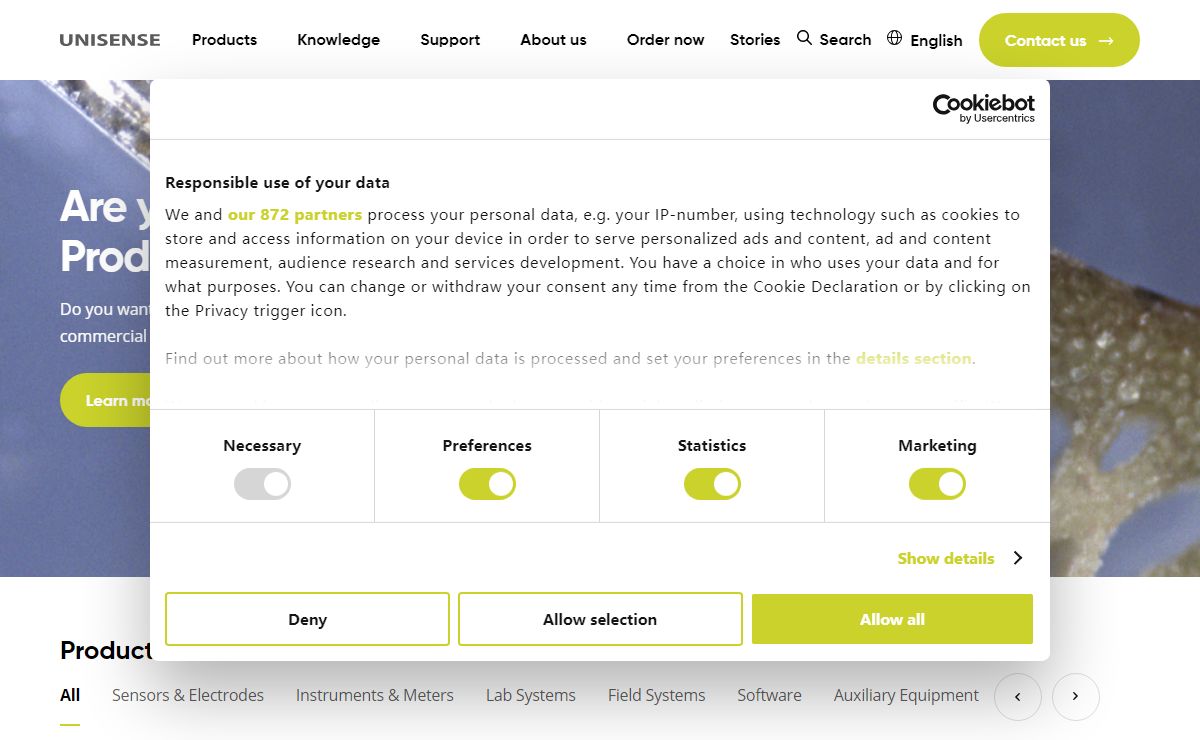Switch to the Lab Systems tab
The image size is (1200, 740).
tap(530, 695)
